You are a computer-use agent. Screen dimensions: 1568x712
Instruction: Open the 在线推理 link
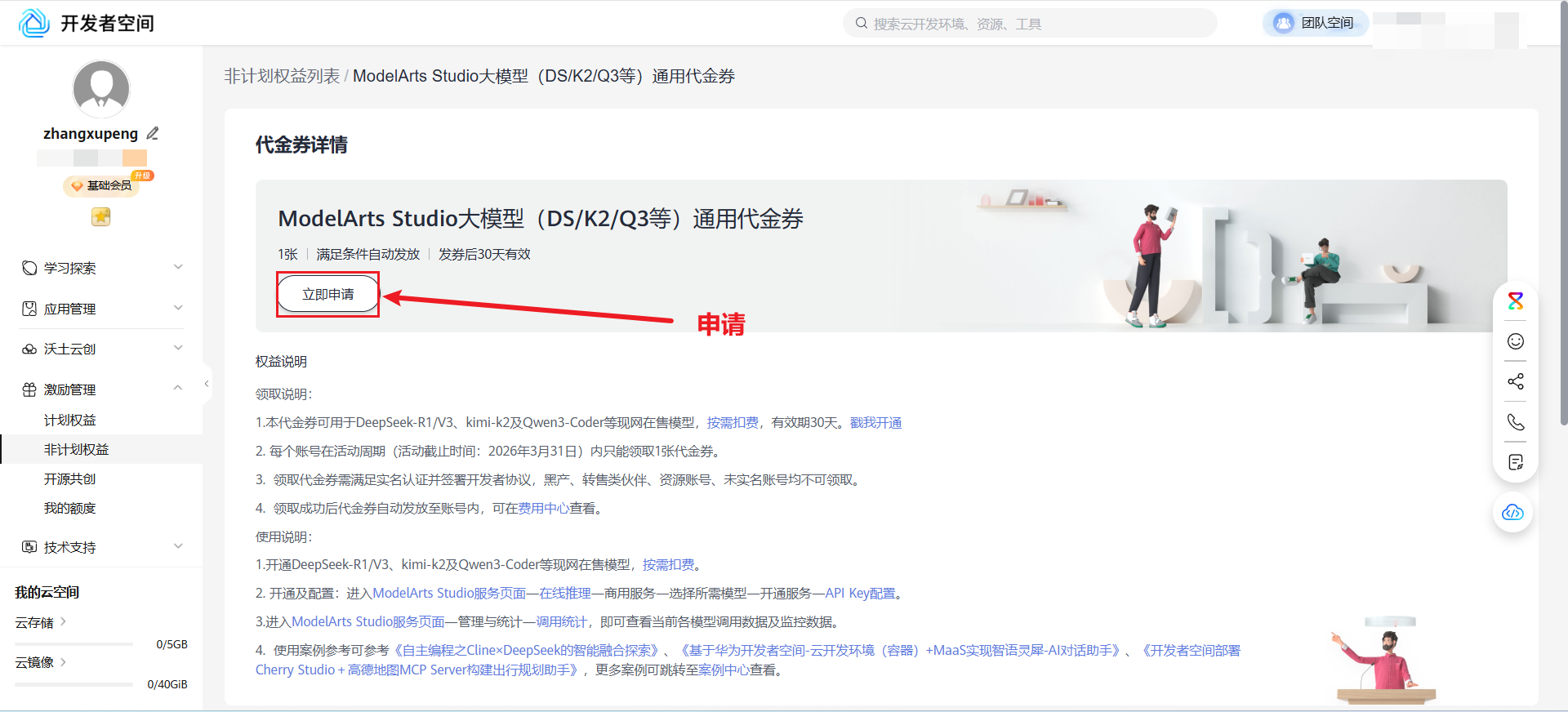point(565,593)
